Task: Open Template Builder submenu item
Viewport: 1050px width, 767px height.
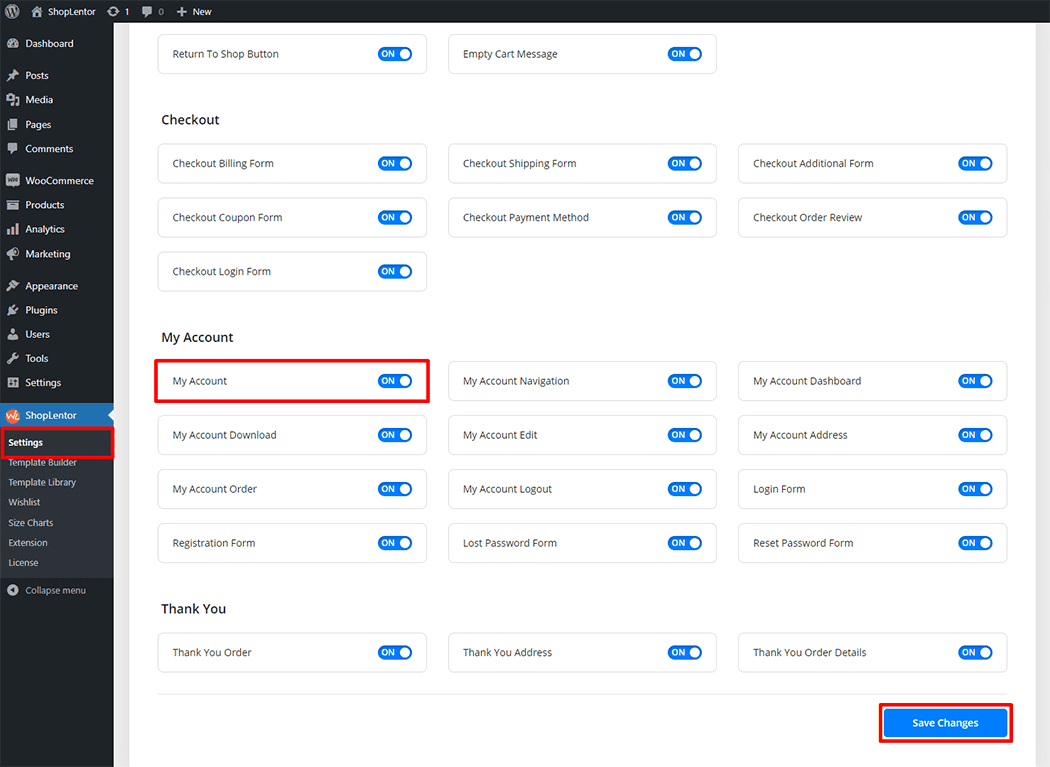Action: pyautogui.click(x=42, y=463)
